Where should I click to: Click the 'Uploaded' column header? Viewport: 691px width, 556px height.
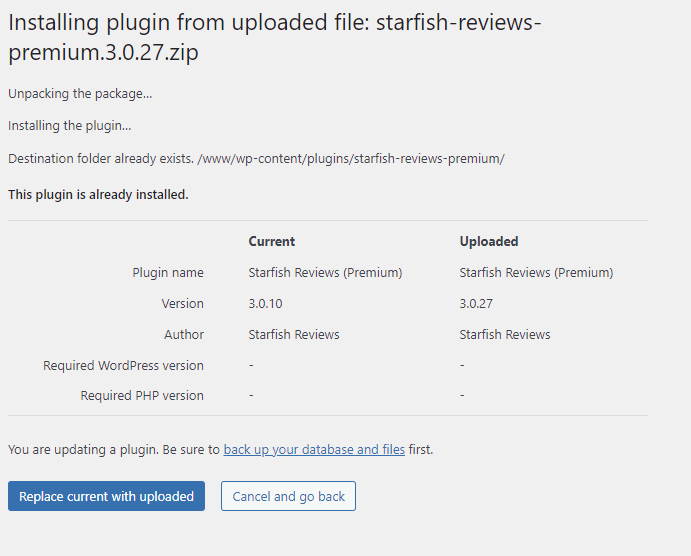click(489, 241)
